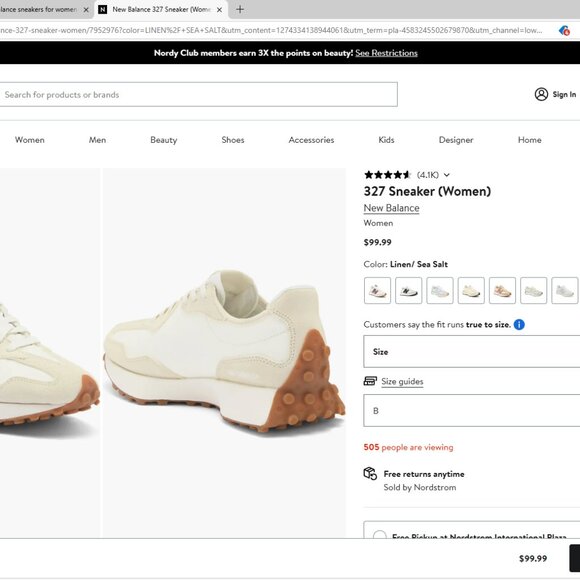Select the seventh white-gray sneaker swatch
The width and height of the screenshot is (580, 580).
564,291
